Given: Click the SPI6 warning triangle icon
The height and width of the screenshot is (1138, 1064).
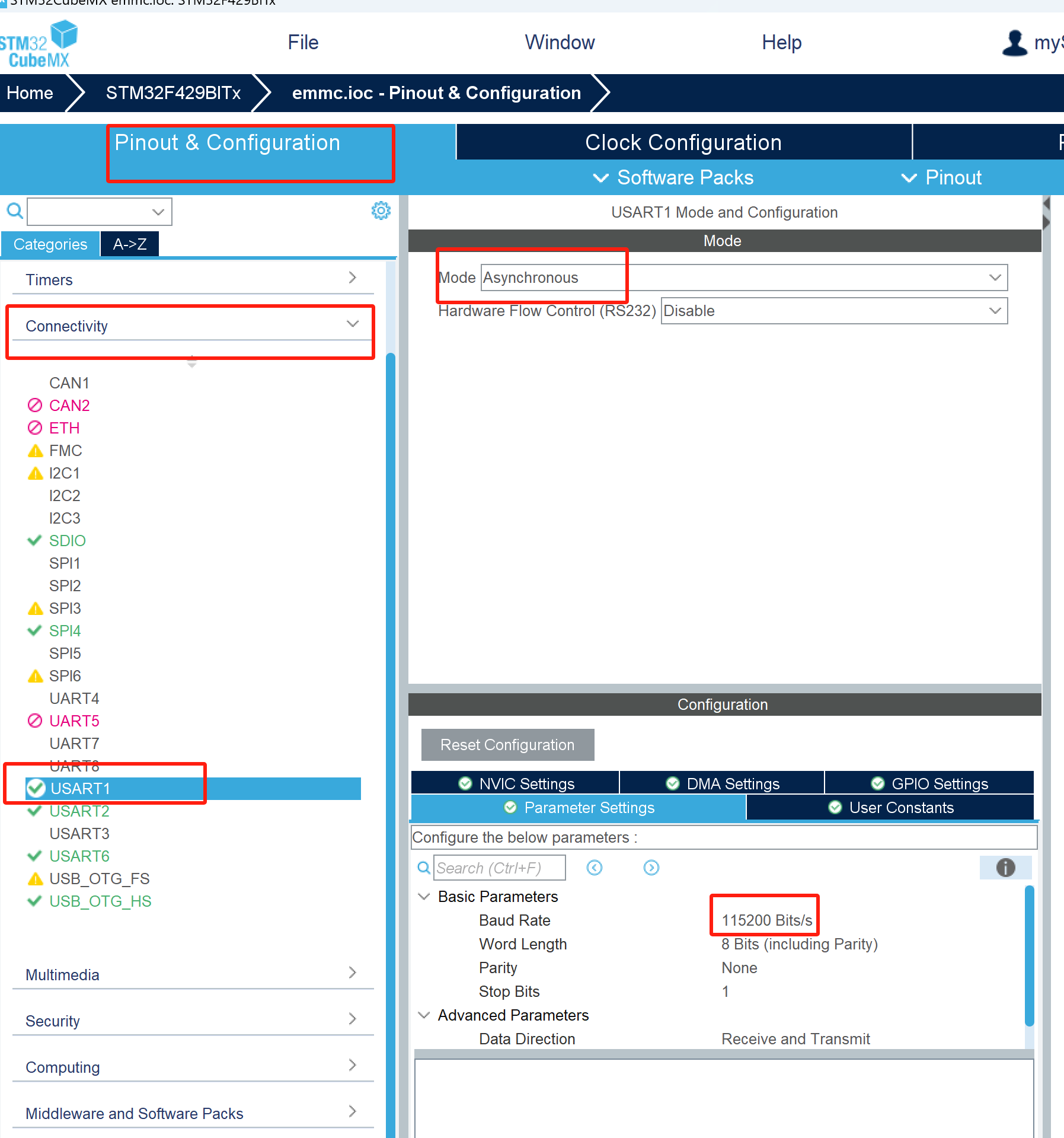Looking at the screenshot, I should [x=35, y=676].
